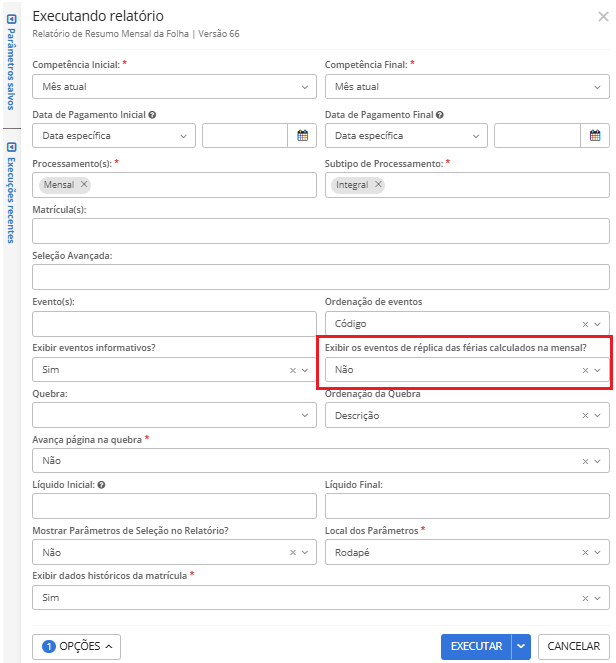Expand the Avança página na quebra dropdown
Screen dimensions: 616x663
[x=598, y=461]
